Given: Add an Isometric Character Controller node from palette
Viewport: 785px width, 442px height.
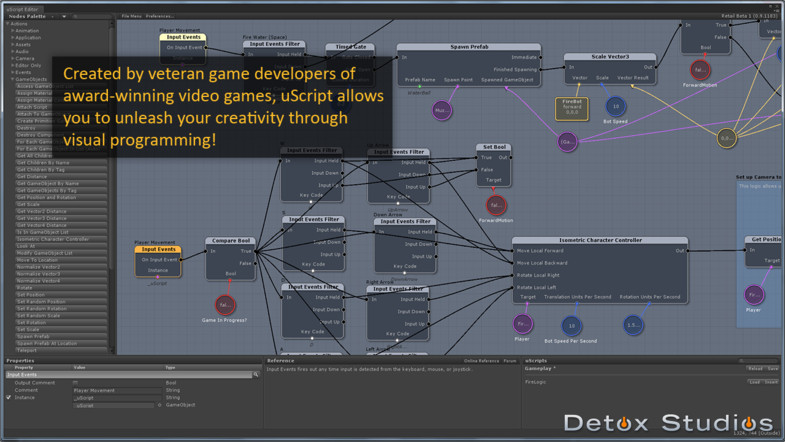Looking at the screenshot, I should (x=61, y=239).
